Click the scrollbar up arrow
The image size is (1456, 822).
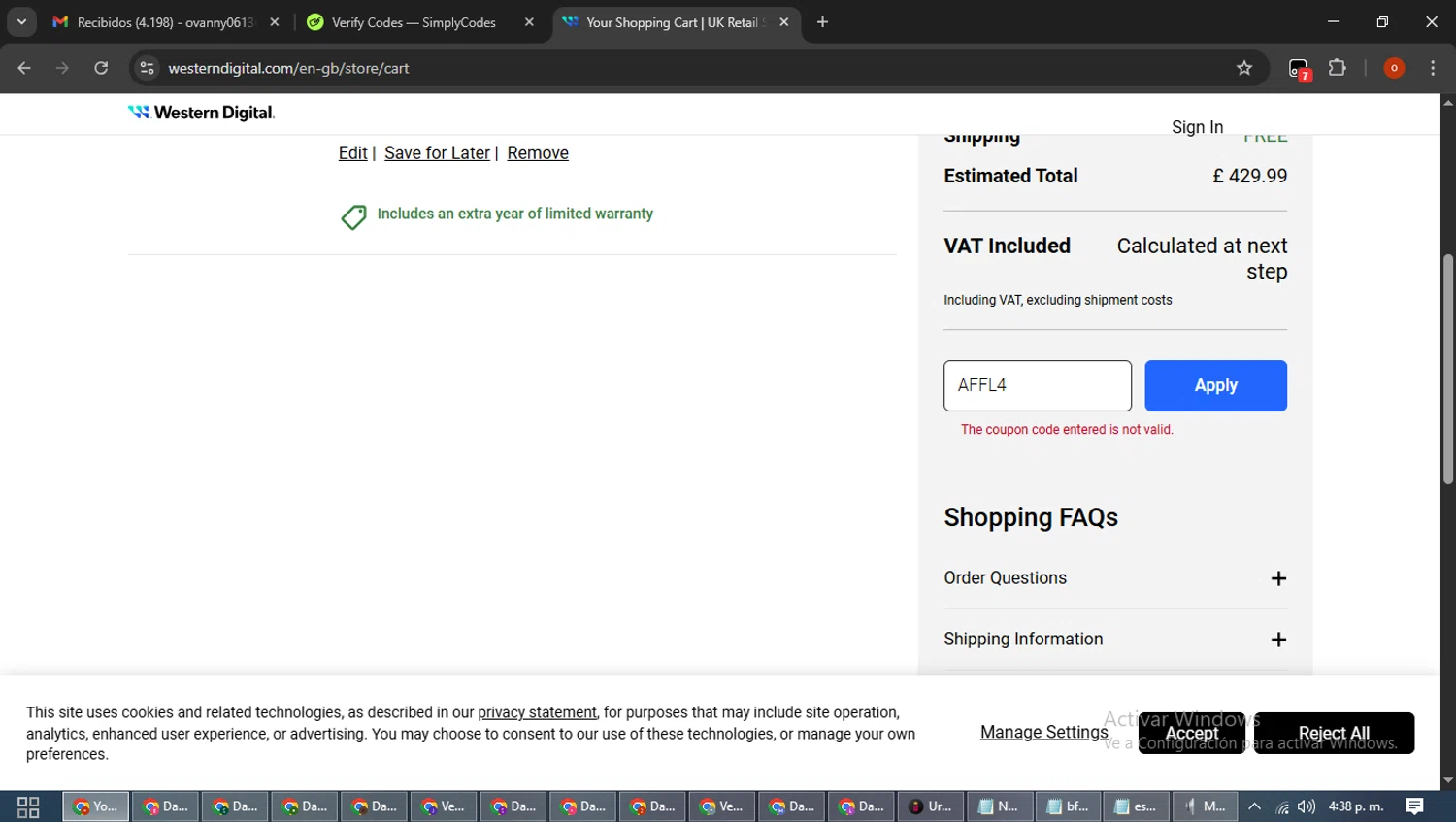coord(1447,102)
